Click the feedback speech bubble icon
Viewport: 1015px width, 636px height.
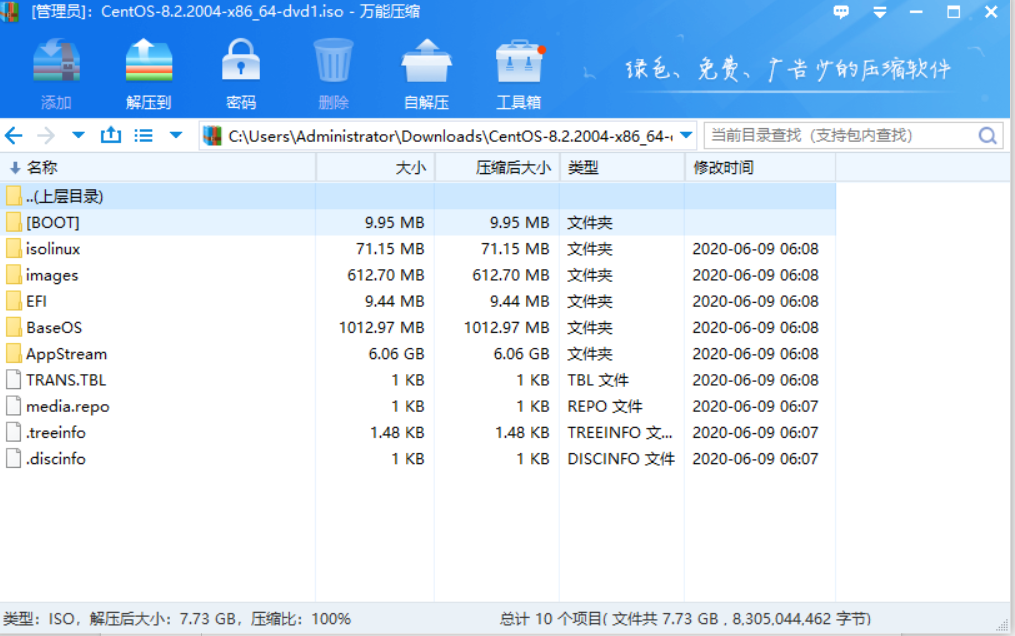pyautogui.click(x=841, y=12)
